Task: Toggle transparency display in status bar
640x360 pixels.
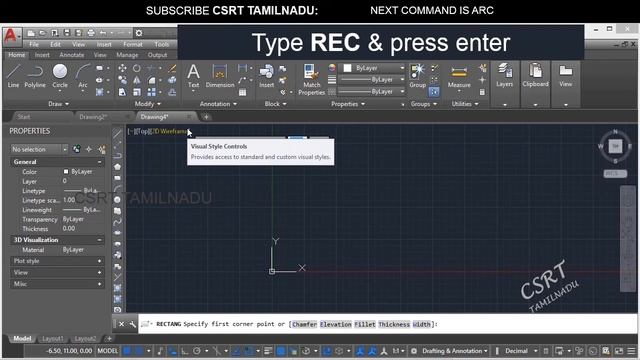Action: point(281,351)
